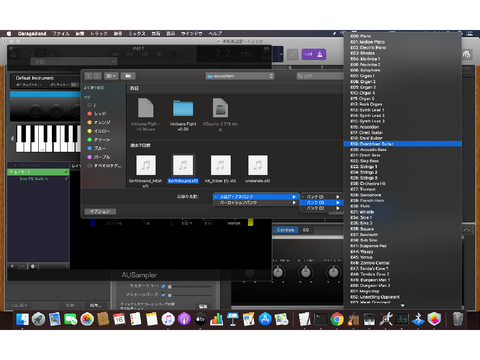Viewport: 480px width, 360px height.
Task: Click the forward arrow in the file dialog
Action: point(97,76)
